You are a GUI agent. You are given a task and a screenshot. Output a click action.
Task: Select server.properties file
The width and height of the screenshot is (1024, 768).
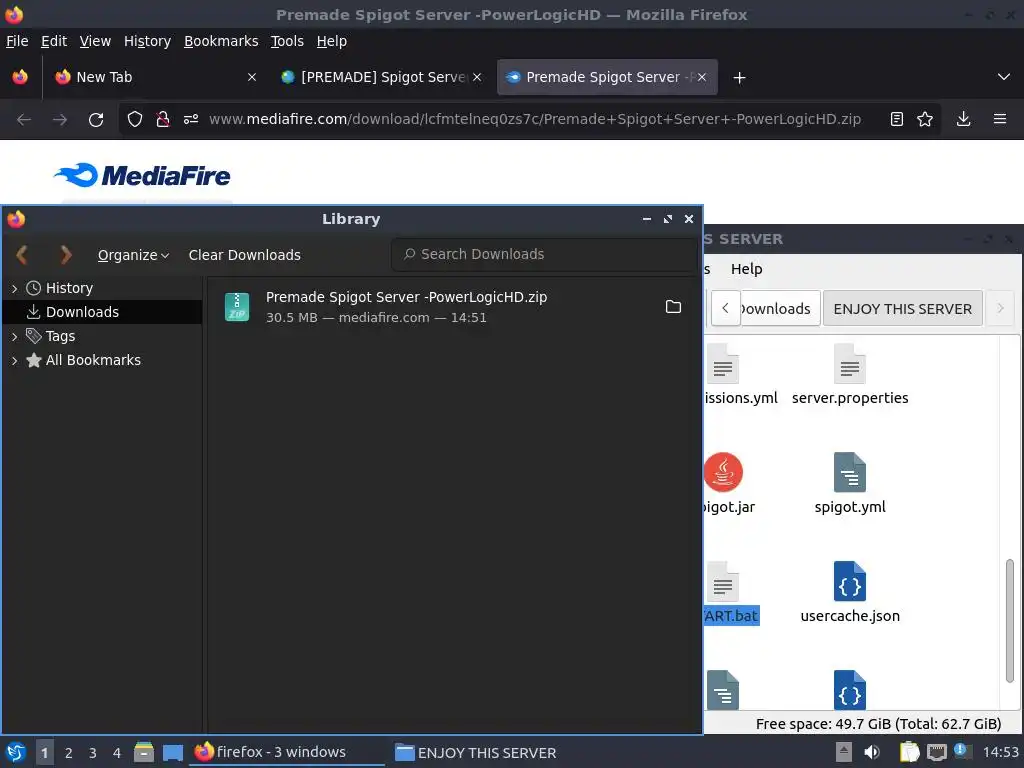[x=850, y=374]
